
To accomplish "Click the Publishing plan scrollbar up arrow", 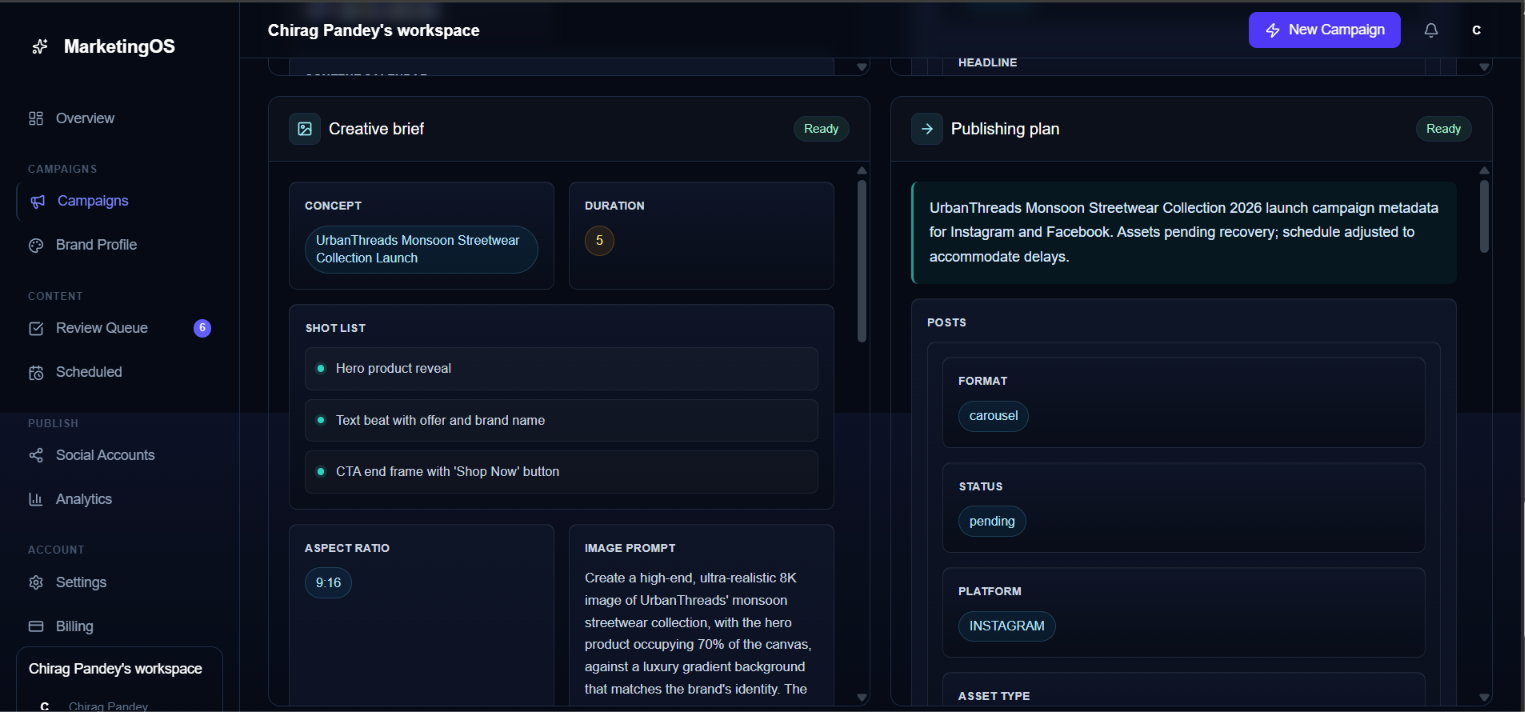I will coord(1484,171).
